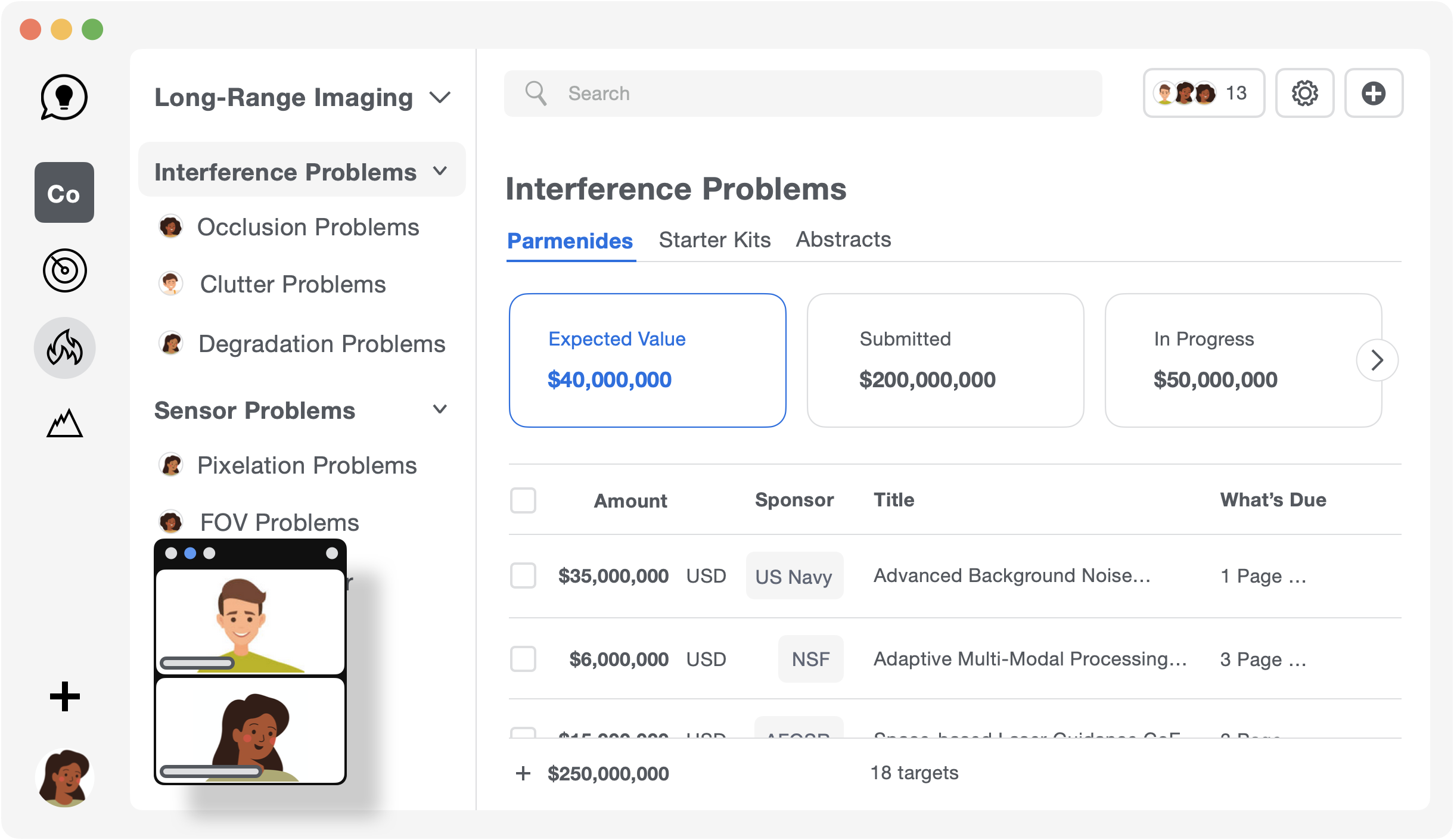The width and height of the screenshot is (1454, 840).
Task: Add new workspace with sidebar plus
Action: click(64, 696)
